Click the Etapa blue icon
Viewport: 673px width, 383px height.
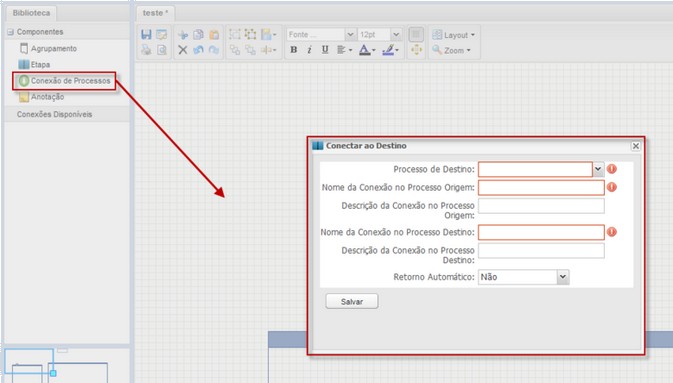24,64
